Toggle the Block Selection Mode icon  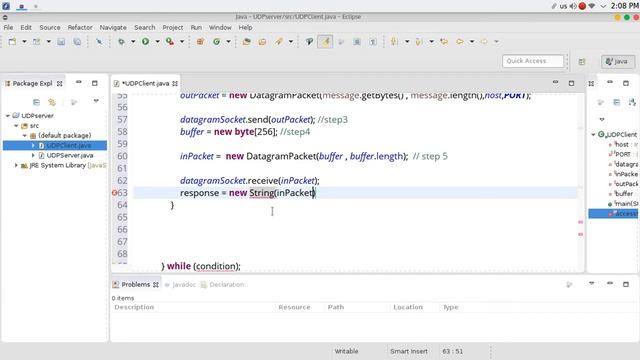click(357, 42)
